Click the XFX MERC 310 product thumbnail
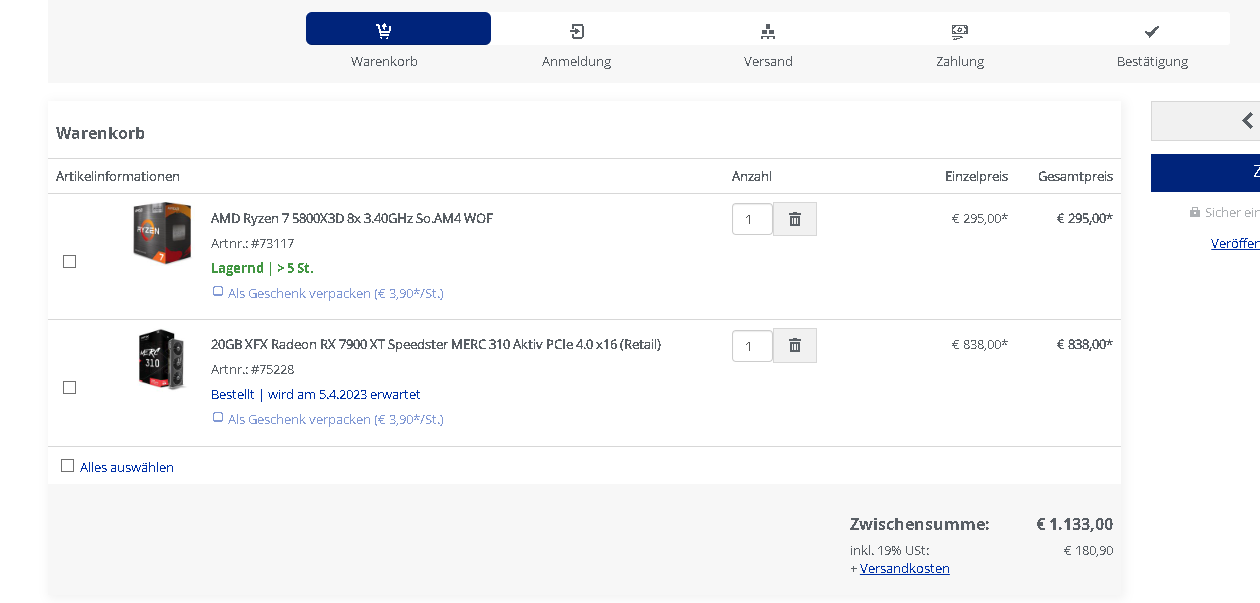The height and width of the screenshot is (603, 1260). [x=162, y=359]
